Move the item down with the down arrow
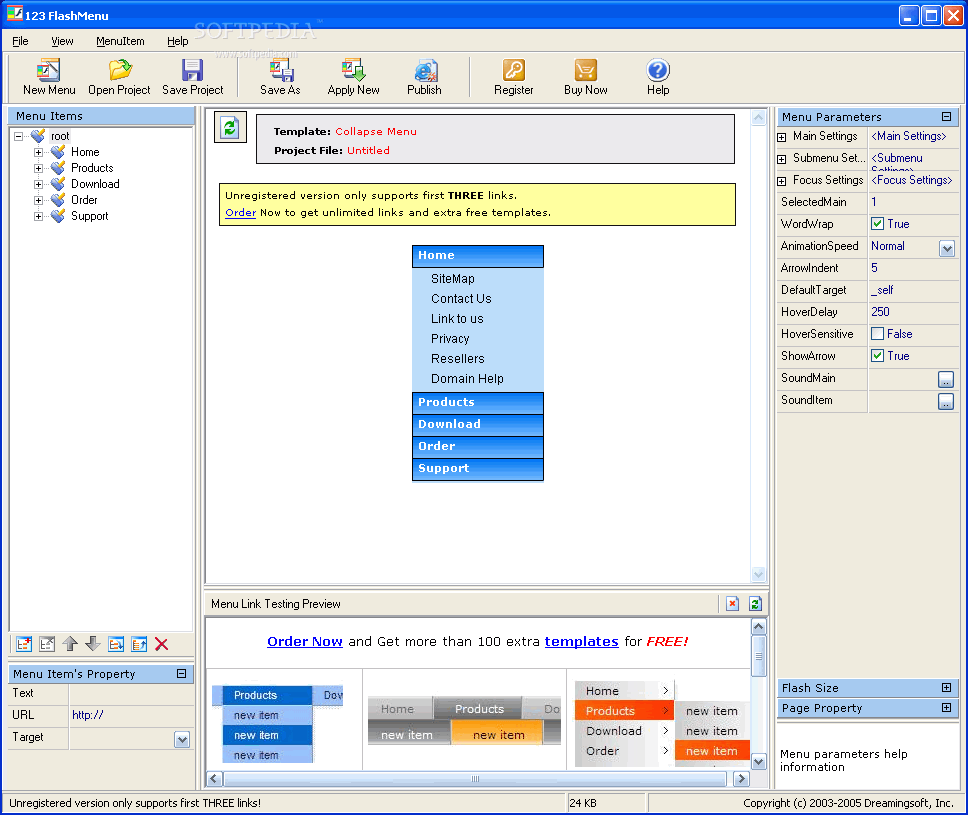Viewport: 968px width, 815px height. point(93,644)
